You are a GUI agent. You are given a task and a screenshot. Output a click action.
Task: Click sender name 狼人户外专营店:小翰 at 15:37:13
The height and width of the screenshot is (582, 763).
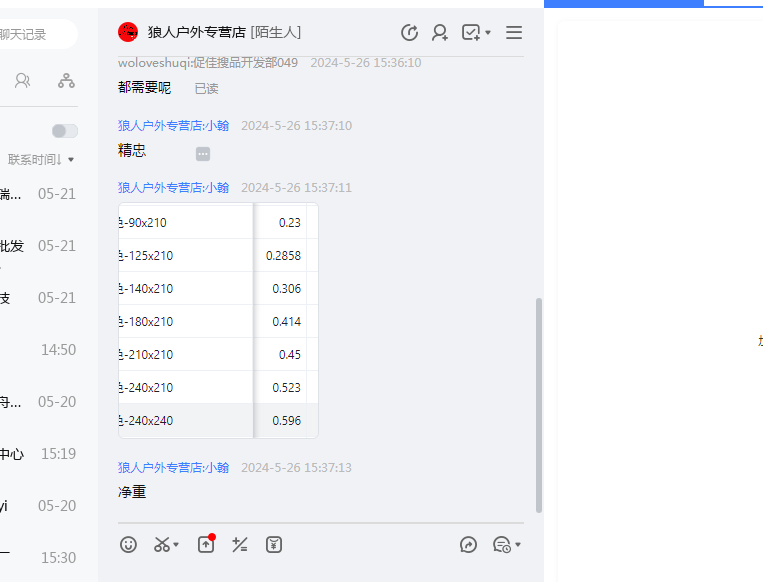(x=173, y=467)
